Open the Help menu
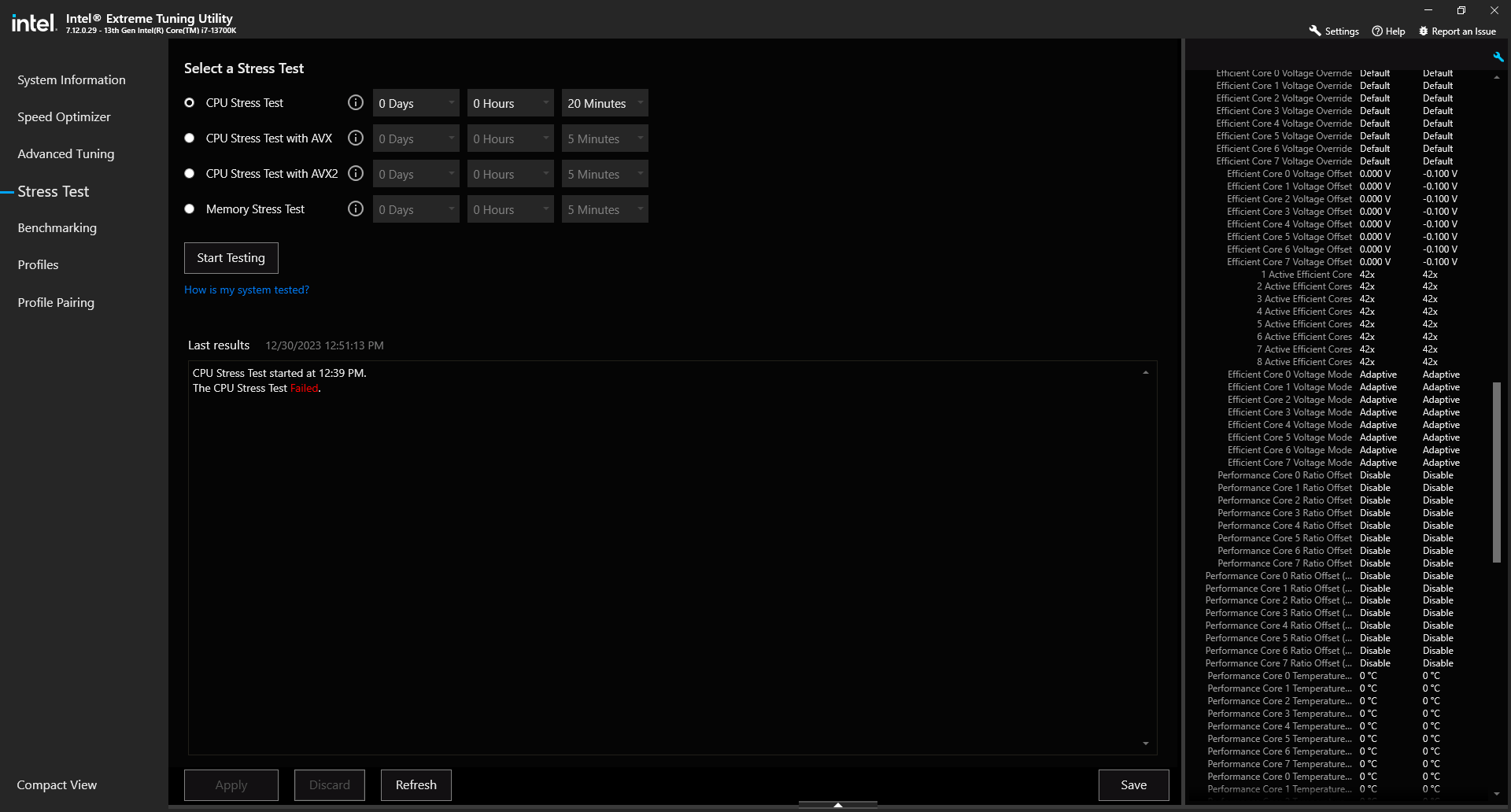 click(x=1388, y=31)
